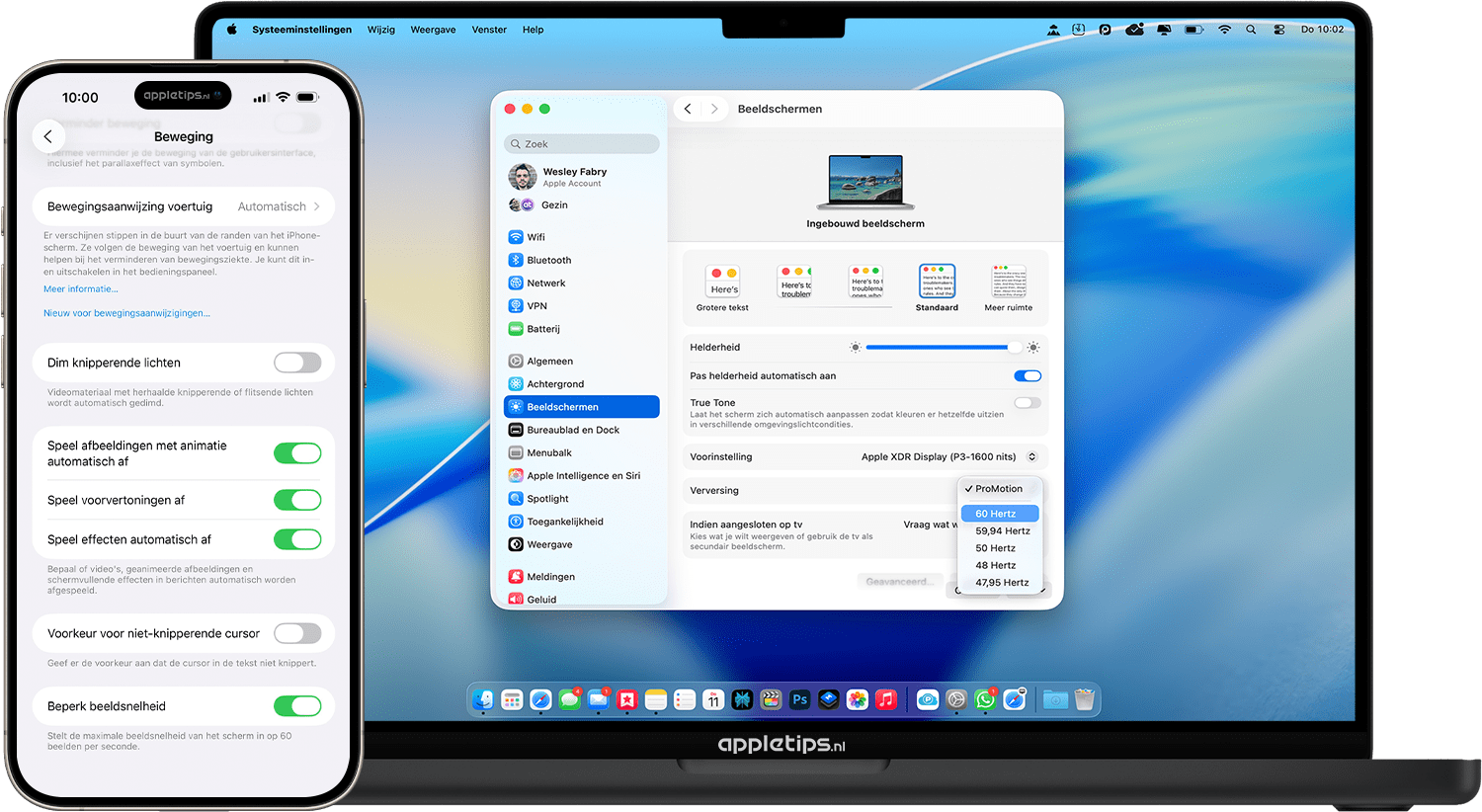Open Finder from the Dock
Viewport: 1482px width, 812px height.
pos(482,699)
